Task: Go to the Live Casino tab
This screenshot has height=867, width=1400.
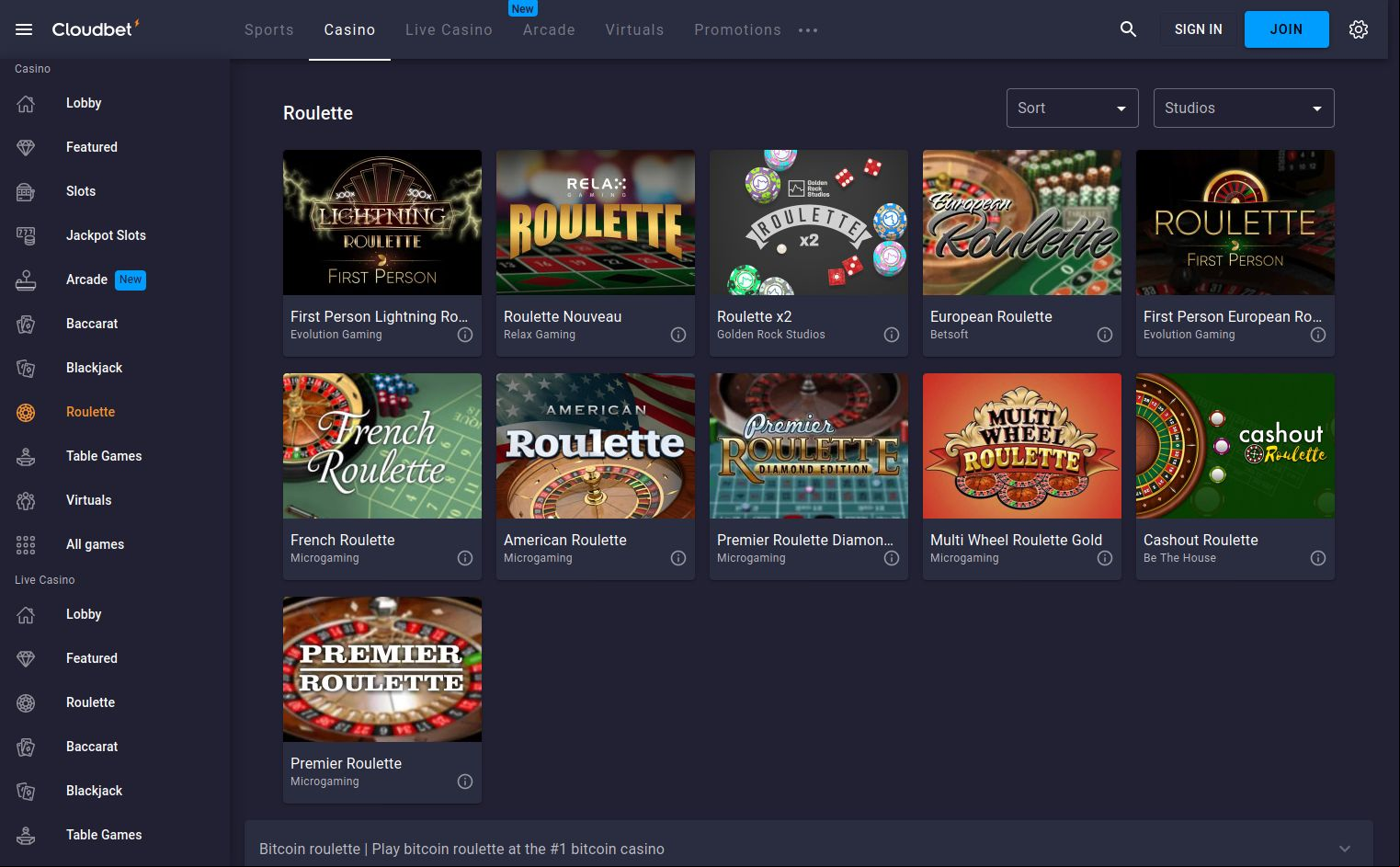Action: pyautogui.click(x=449, y=29)
